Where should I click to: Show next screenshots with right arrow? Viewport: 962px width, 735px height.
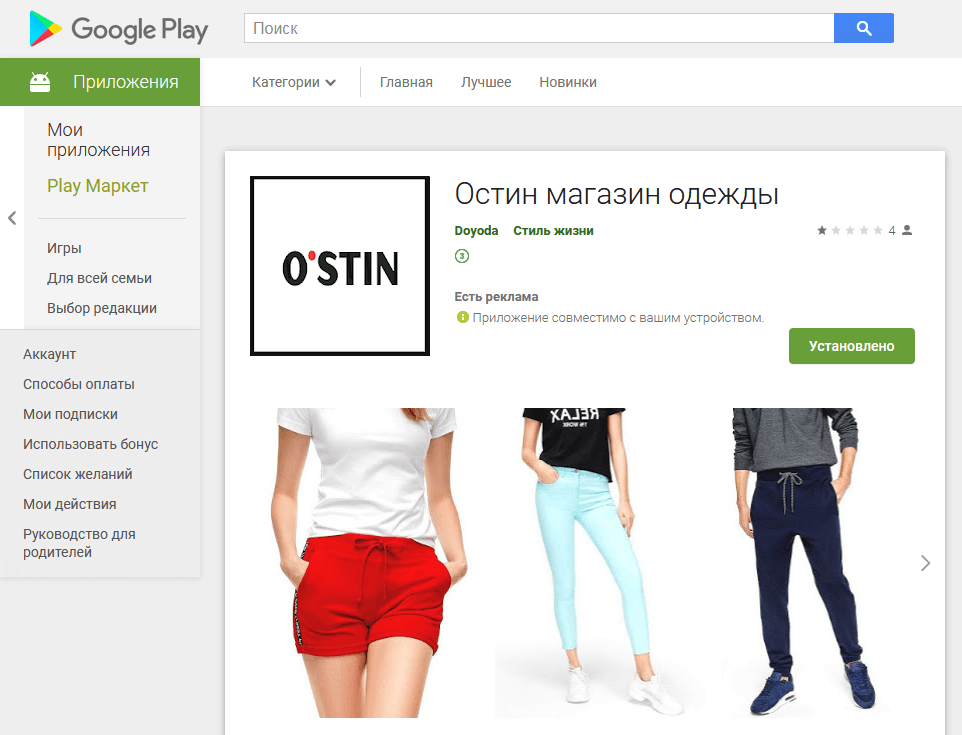925,563
